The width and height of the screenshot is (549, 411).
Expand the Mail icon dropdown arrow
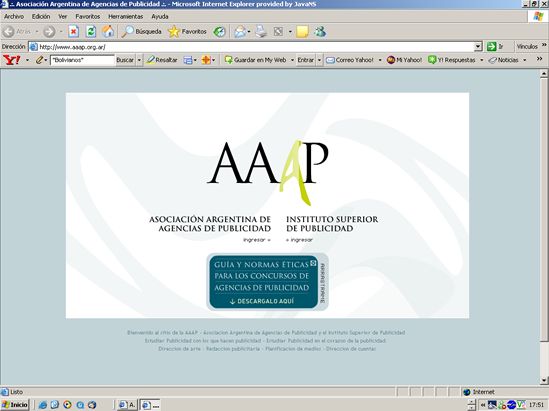click(x=249, y=32)
